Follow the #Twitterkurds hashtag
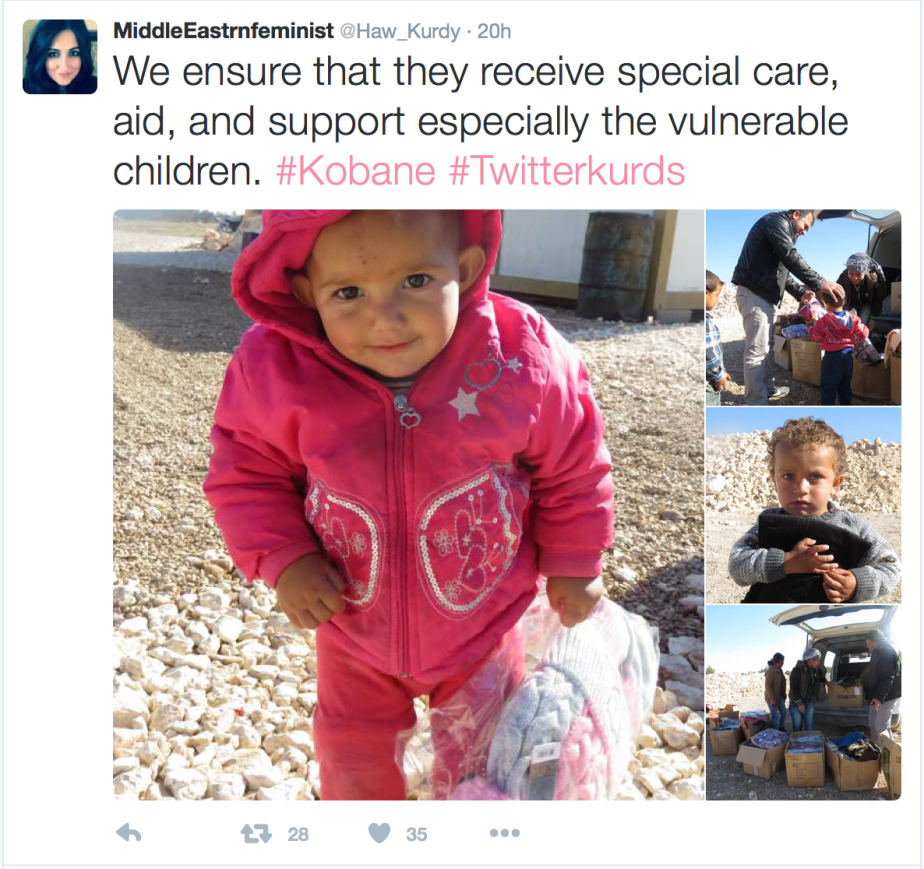 pos(567,171)
